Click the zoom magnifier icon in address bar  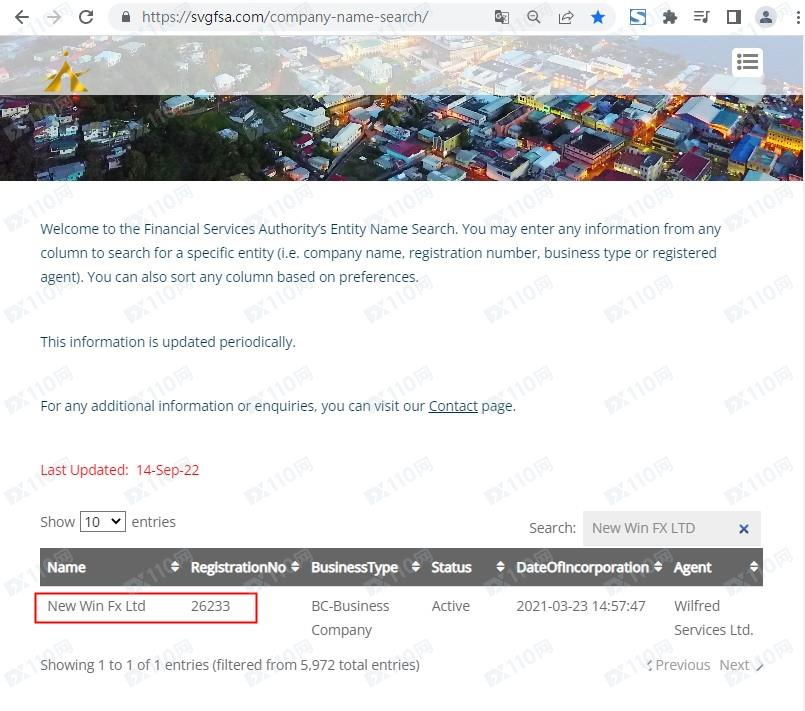[534, 17]
